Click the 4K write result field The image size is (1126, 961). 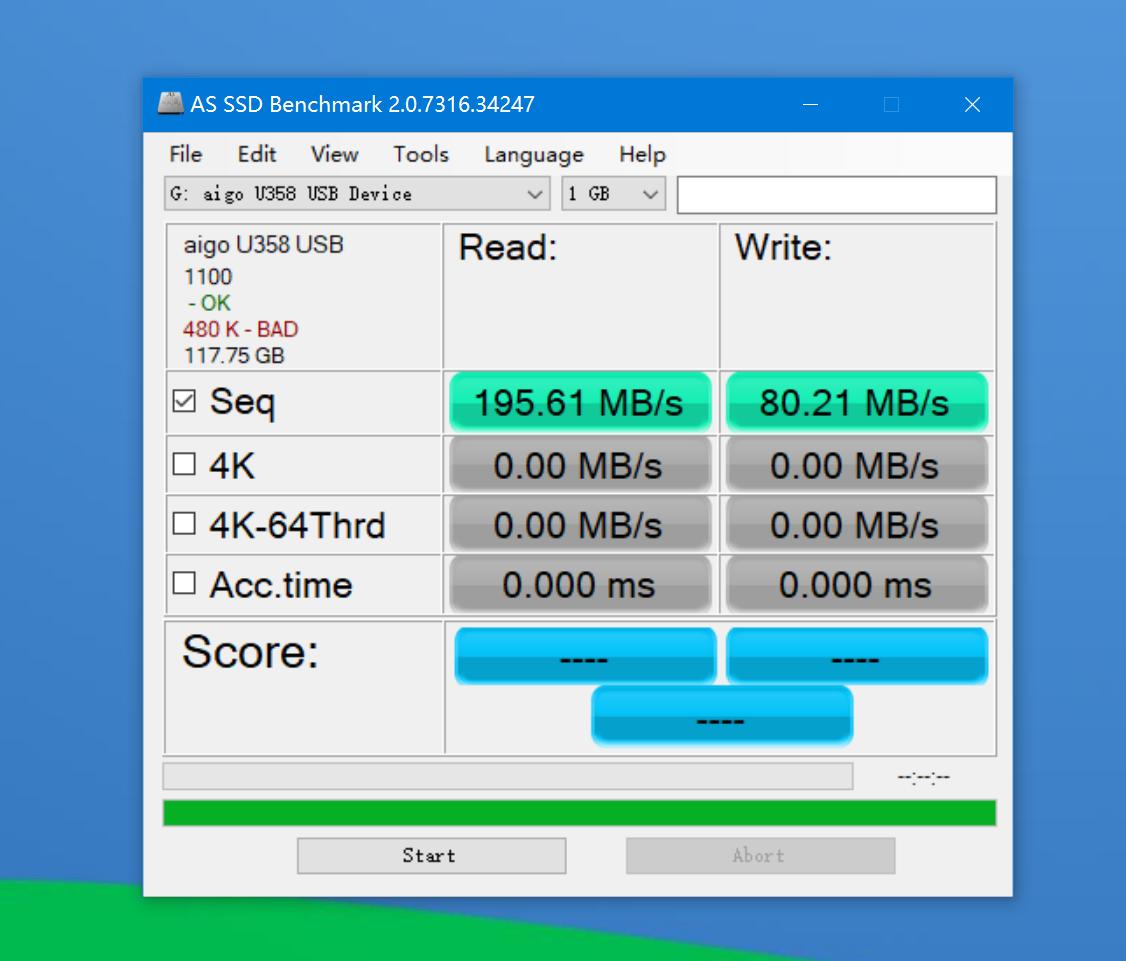(x=857, y=465)
